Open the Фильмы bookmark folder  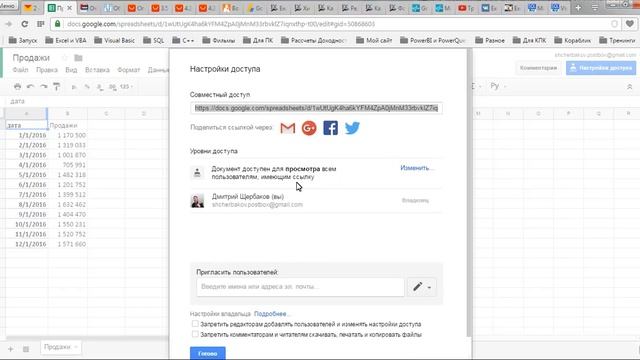pyautogui.click(x=219, y=40)
